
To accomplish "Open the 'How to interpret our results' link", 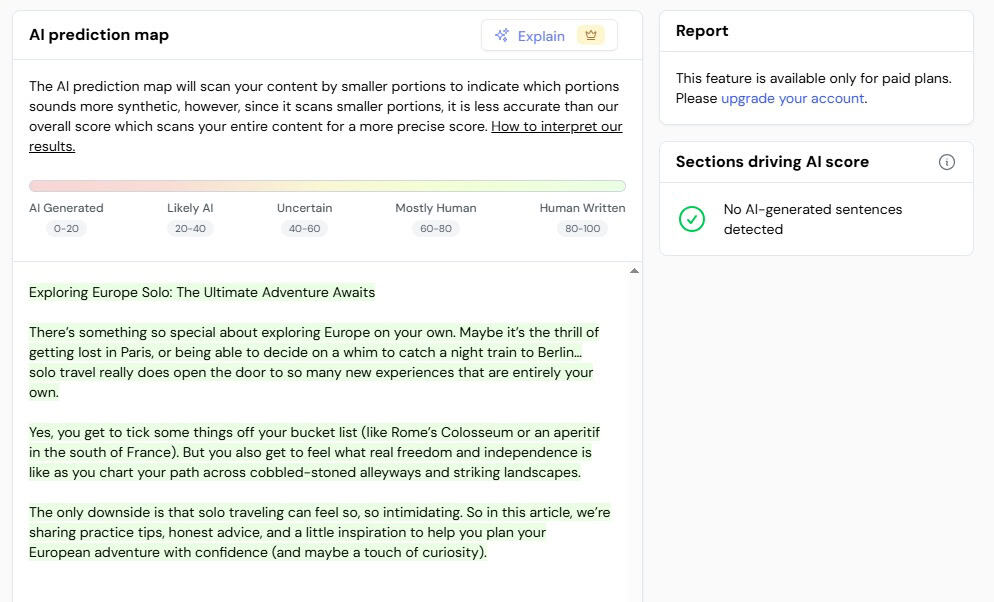I will (x=556, y=127).
